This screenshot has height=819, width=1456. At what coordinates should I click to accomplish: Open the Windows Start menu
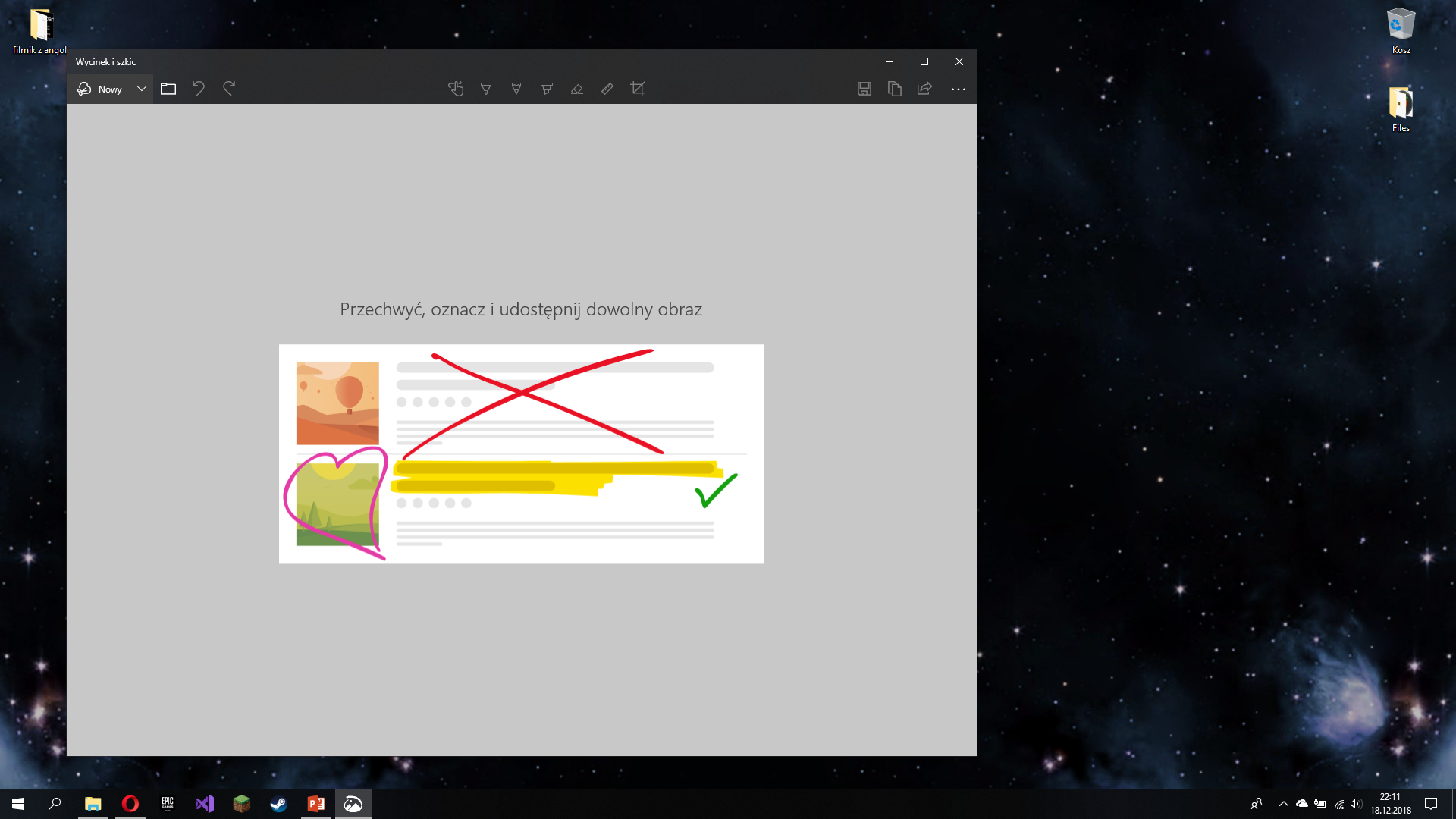[x=17, y=803]
